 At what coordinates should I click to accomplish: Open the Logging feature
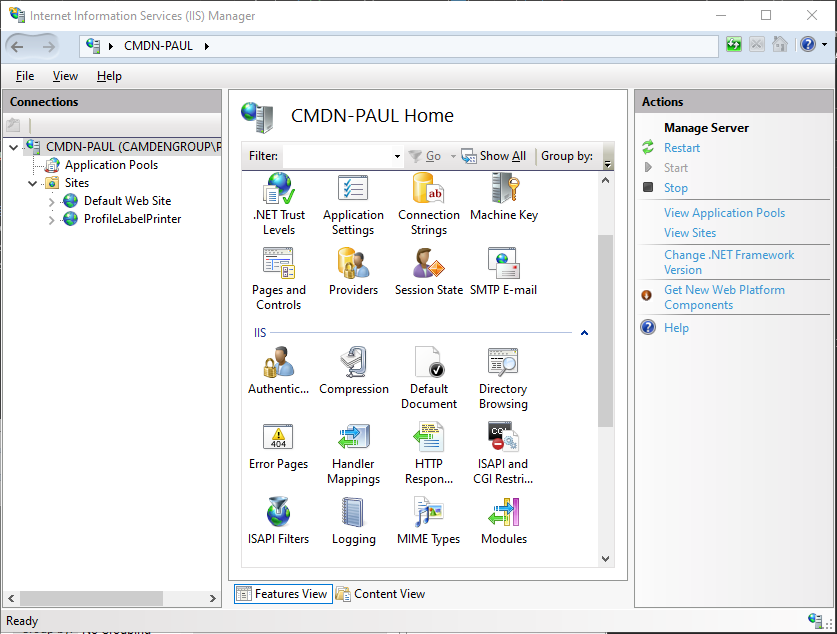point(353,521)
